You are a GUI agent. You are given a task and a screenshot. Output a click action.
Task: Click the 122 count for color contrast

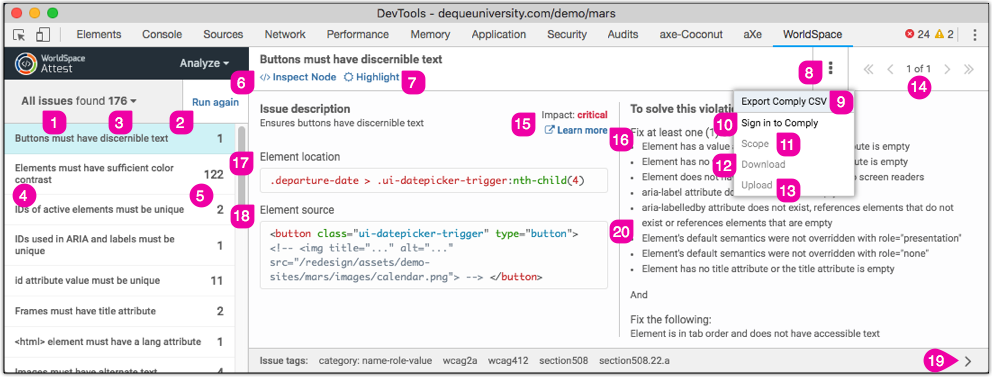[213, 174]
